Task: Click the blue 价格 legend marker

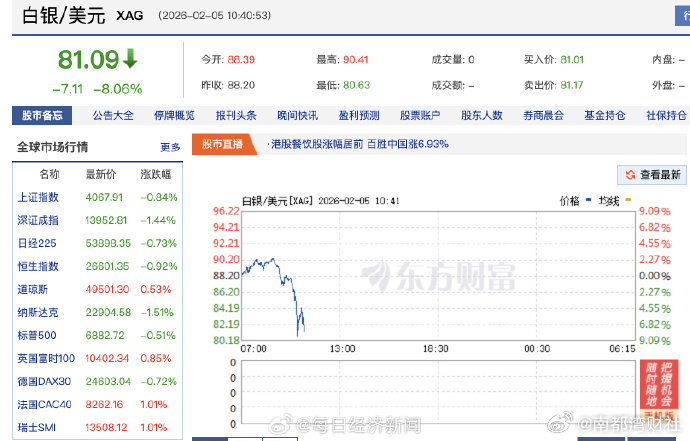Action: click(588, 200)
